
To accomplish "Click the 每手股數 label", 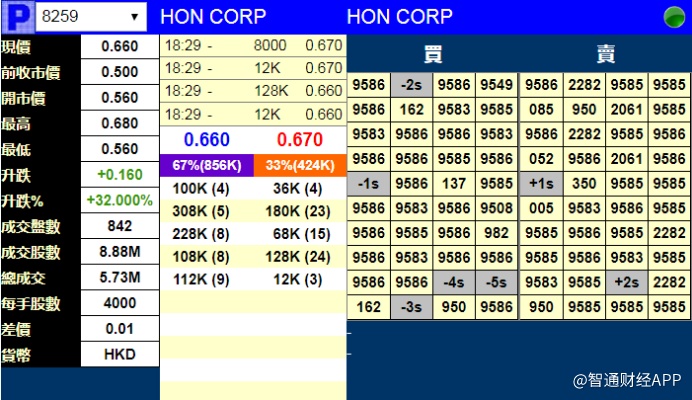I will click(30, 304).
